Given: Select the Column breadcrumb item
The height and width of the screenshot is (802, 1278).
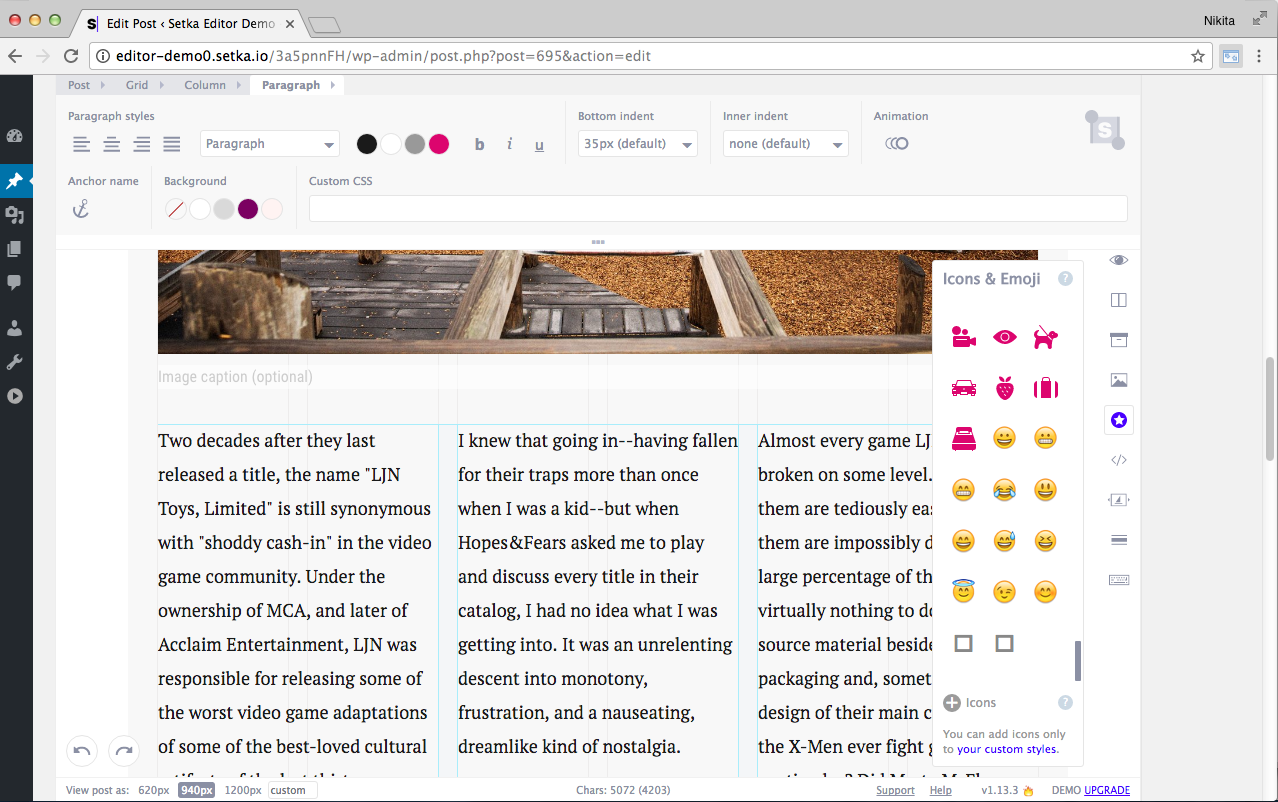Looking at the screenshot, I should (x=204, y=85).
